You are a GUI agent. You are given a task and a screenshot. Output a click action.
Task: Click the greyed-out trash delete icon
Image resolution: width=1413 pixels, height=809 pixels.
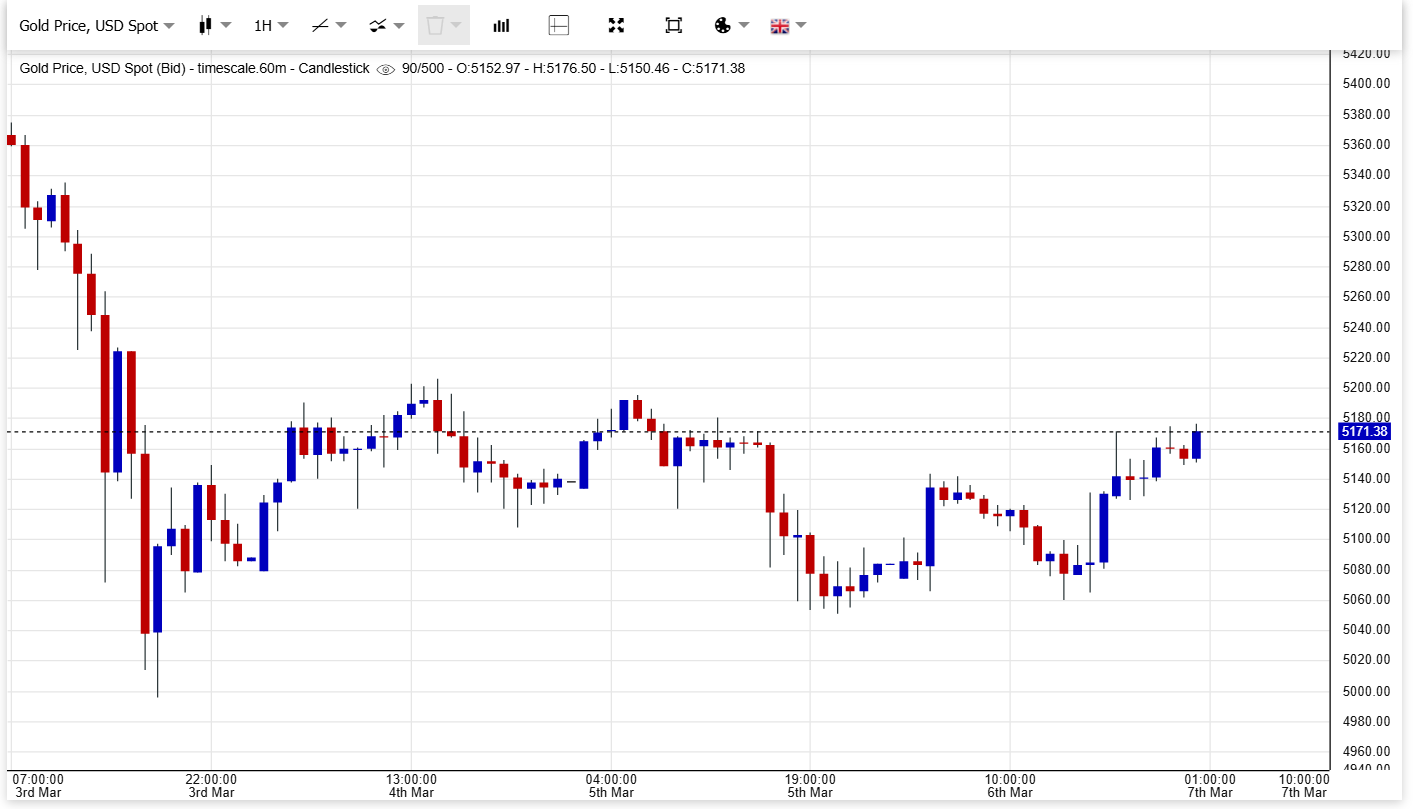point(442,26)
